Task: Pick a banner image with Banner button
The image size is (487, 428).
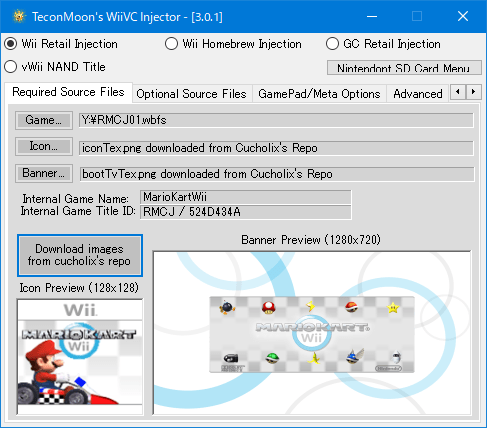Action: [44, 173]
